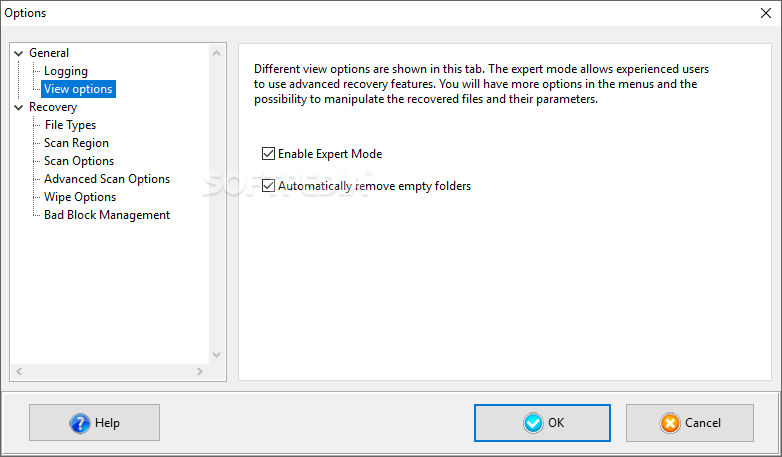Select View options in the tree
The height and width of the screenshot is (457, 782).
78,89
